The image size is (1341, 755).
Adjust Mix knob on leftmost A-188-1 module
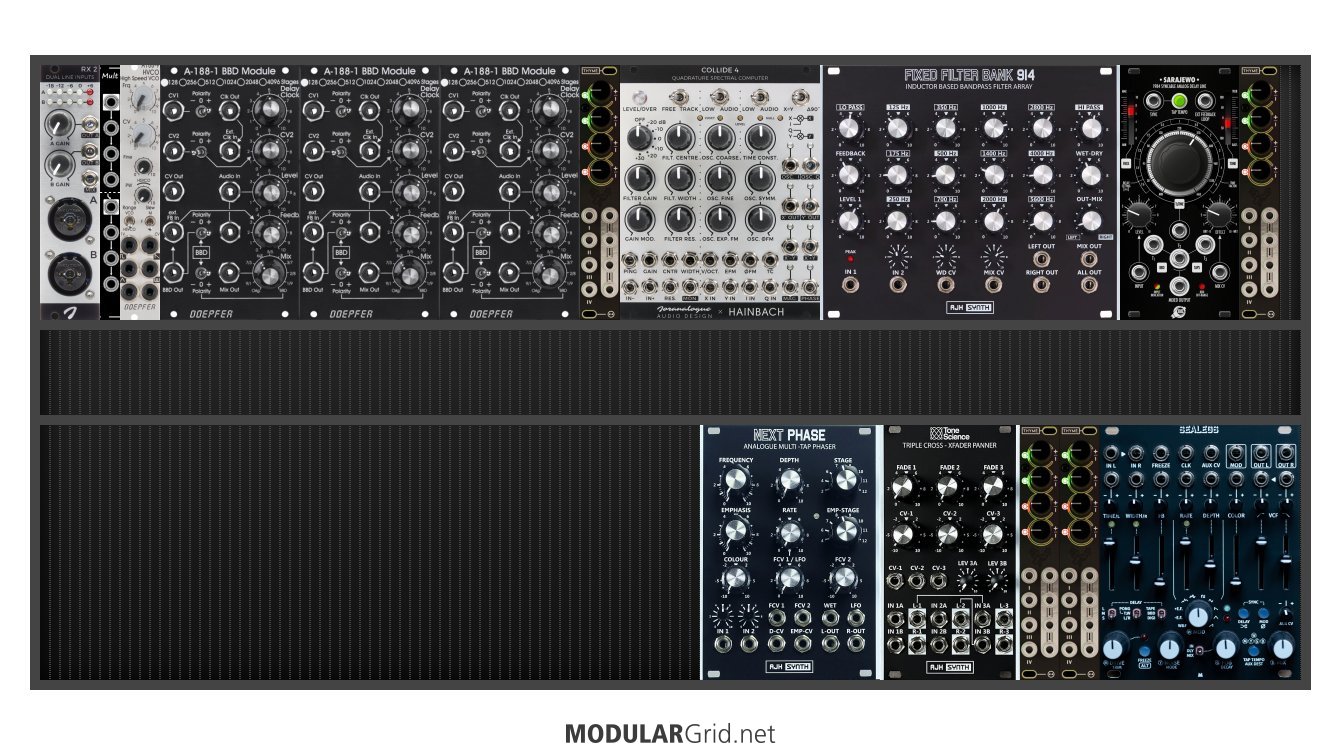point(267,272)
